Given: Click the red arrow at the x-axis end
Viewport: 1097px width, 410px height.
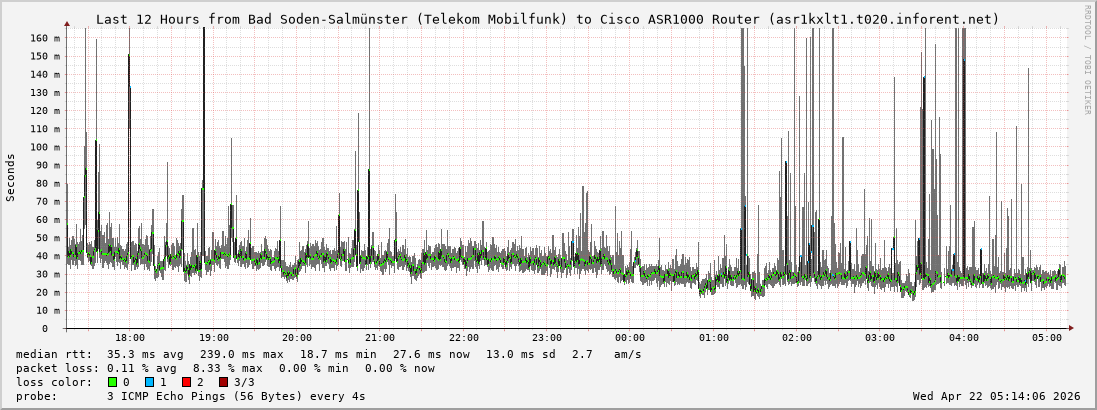Looking at the screenshot, I should tap(1071, 328).
